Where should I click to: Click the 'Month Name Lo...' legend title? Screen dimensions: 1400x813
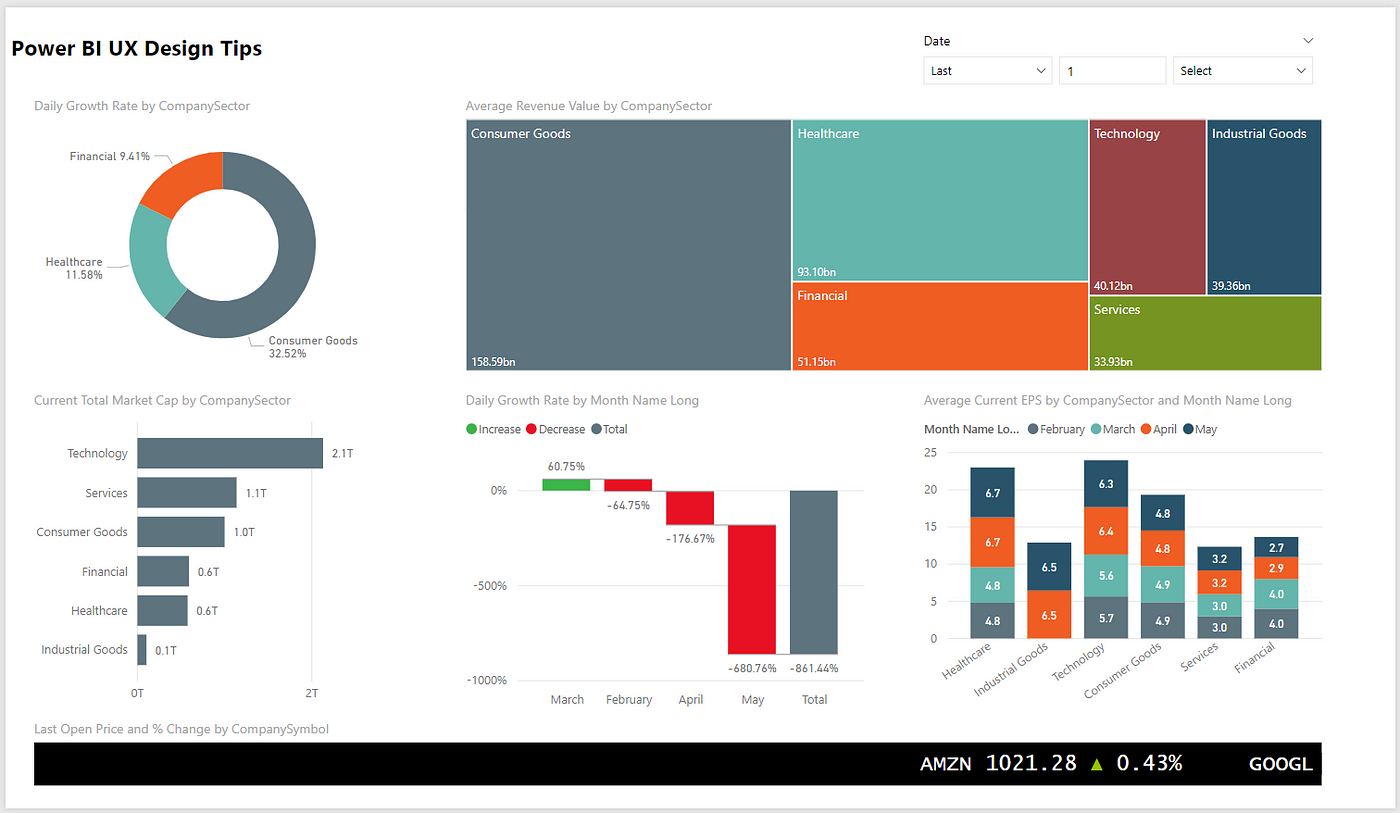972,429
